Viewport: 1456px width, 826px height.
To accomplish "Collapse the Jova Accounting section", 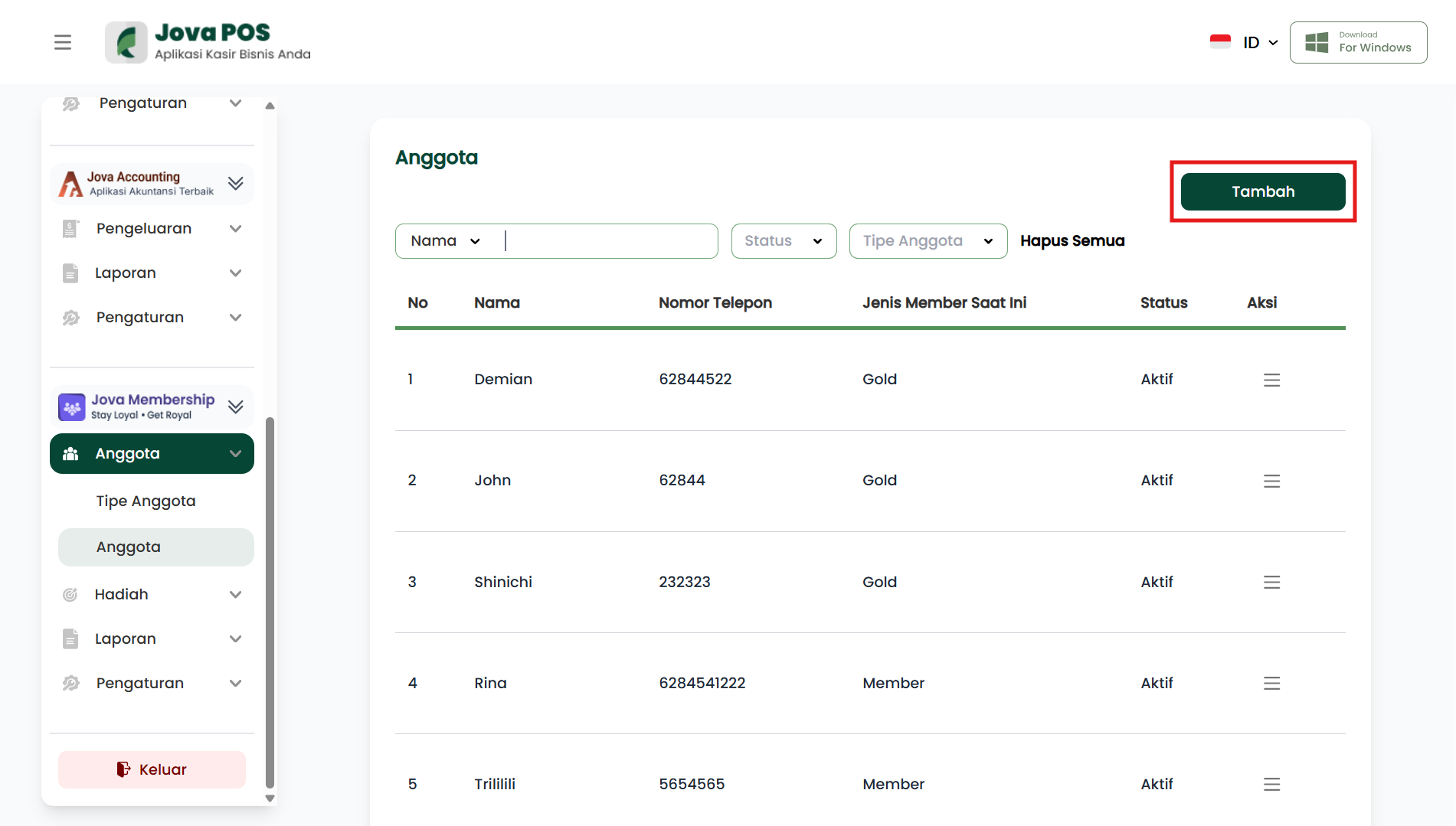I will coord(235,184).
